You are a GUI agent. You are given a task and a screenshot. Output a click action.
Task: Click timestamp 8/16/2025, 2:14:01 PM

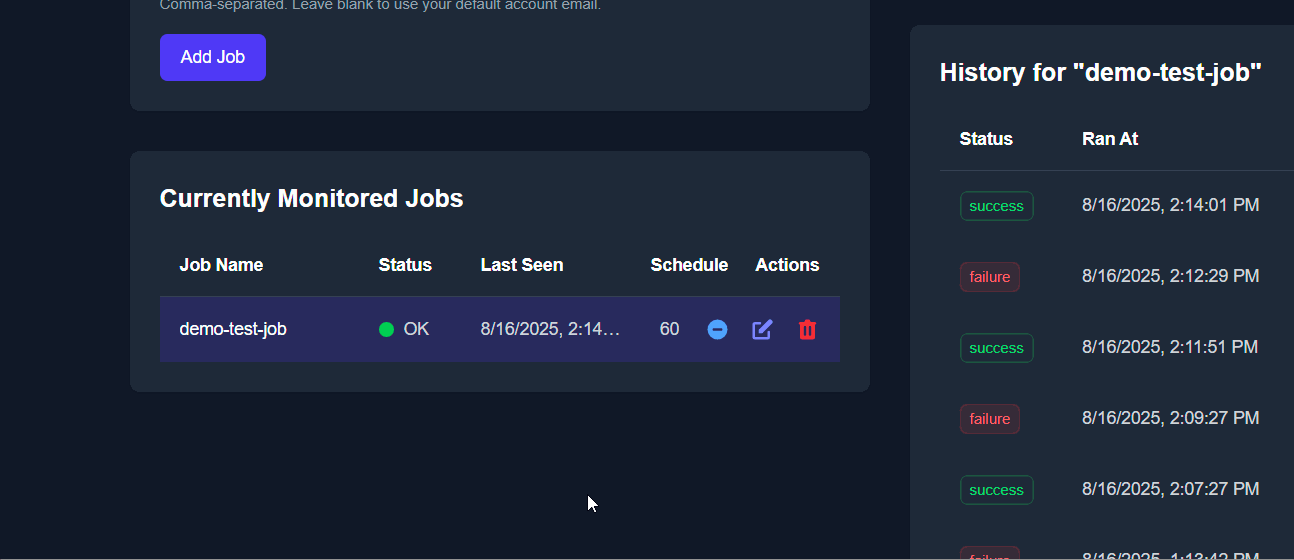(1170, 205)
